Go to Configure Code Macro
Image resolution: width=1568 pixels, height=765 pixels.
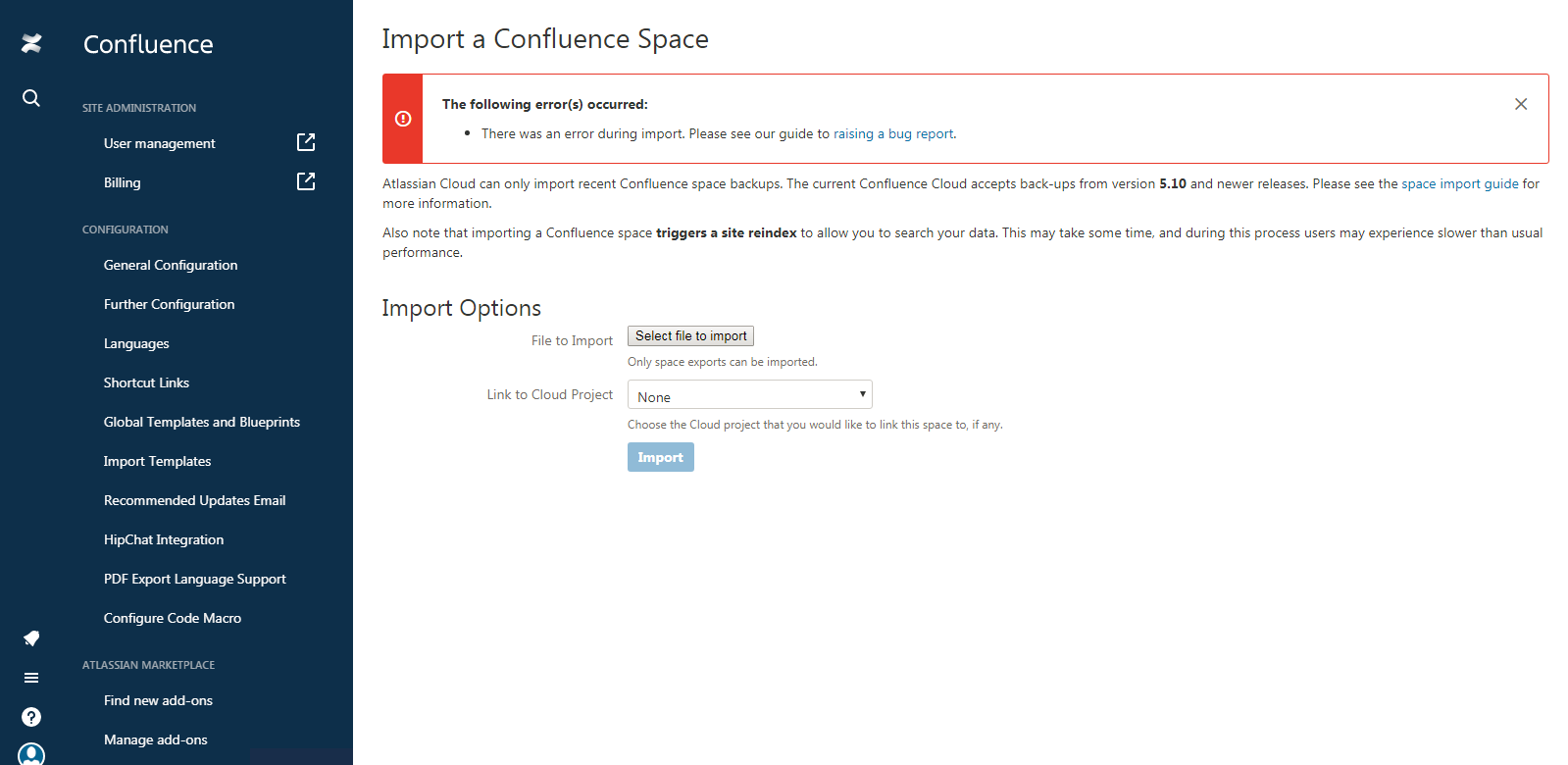173,618
